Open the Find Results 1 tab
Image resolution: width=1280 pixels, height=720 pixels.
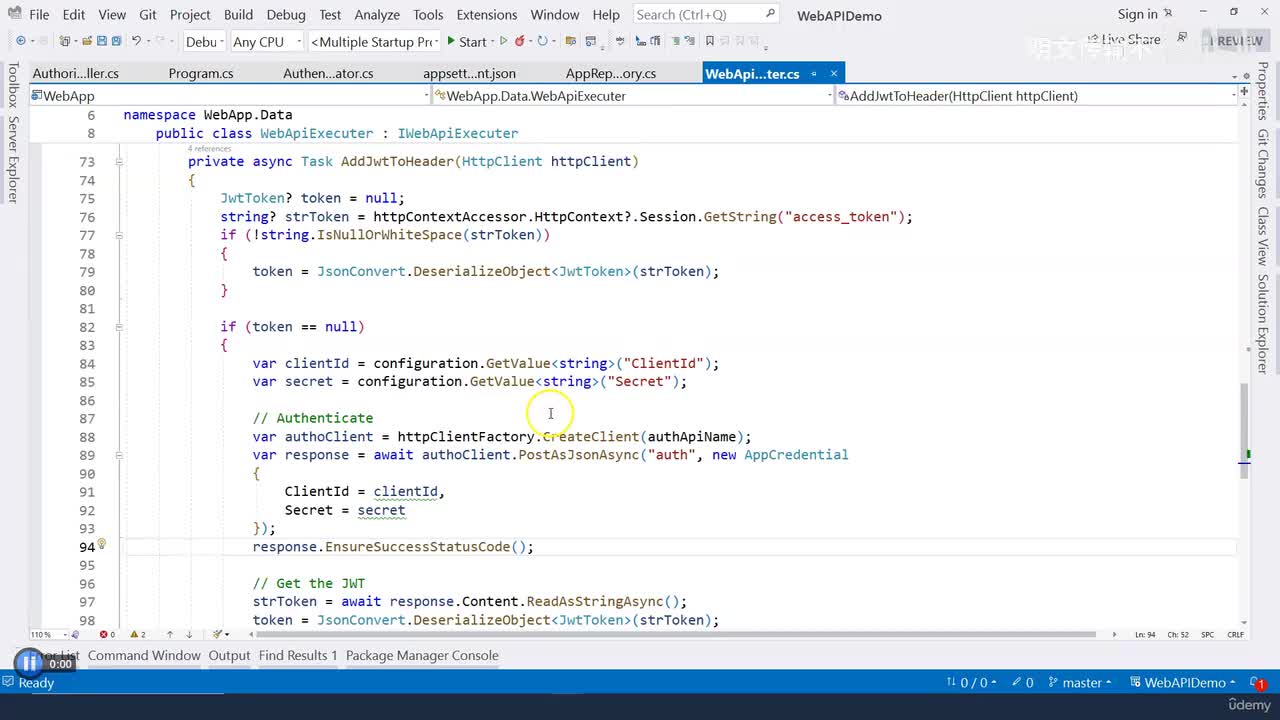[x=298, y=656]
